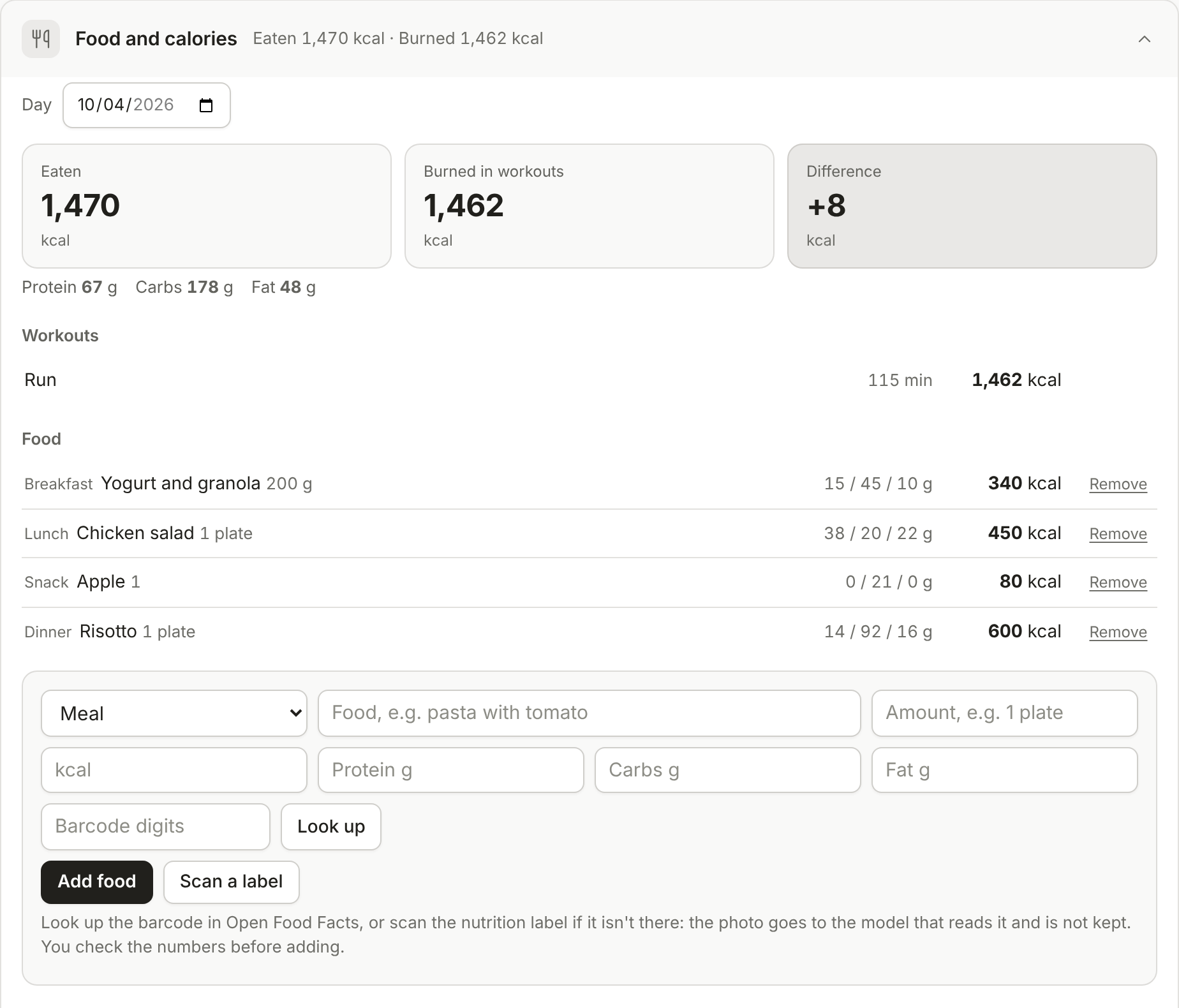Collapse the Food and calories section chevron
Viewport: 1179px width, 1008px height.
point(1145,39)
